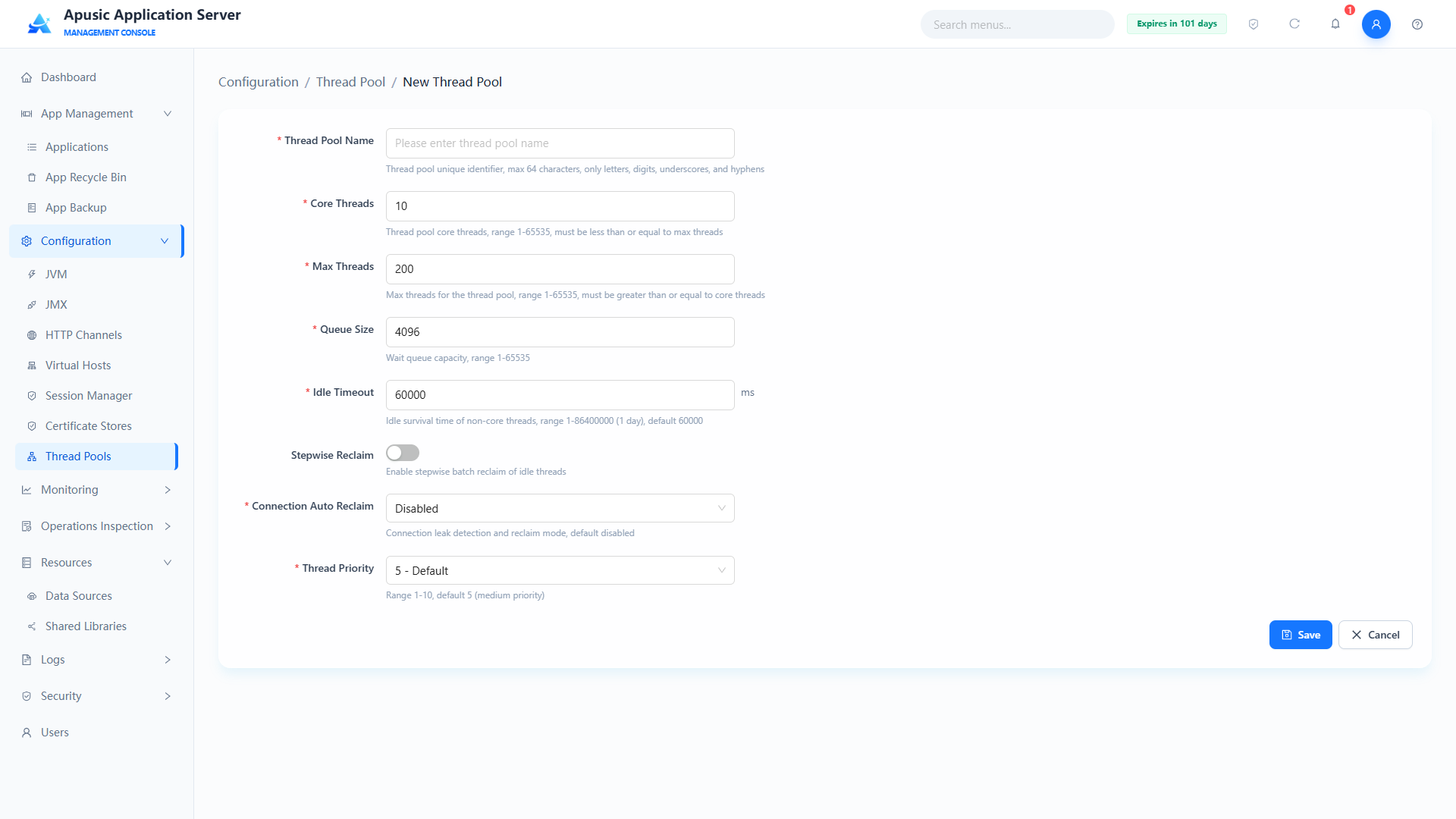The height and width of the screenshot is (819, 1456).
Task: Click the Idle Timeout input field
Action: (x=560, y=395)
